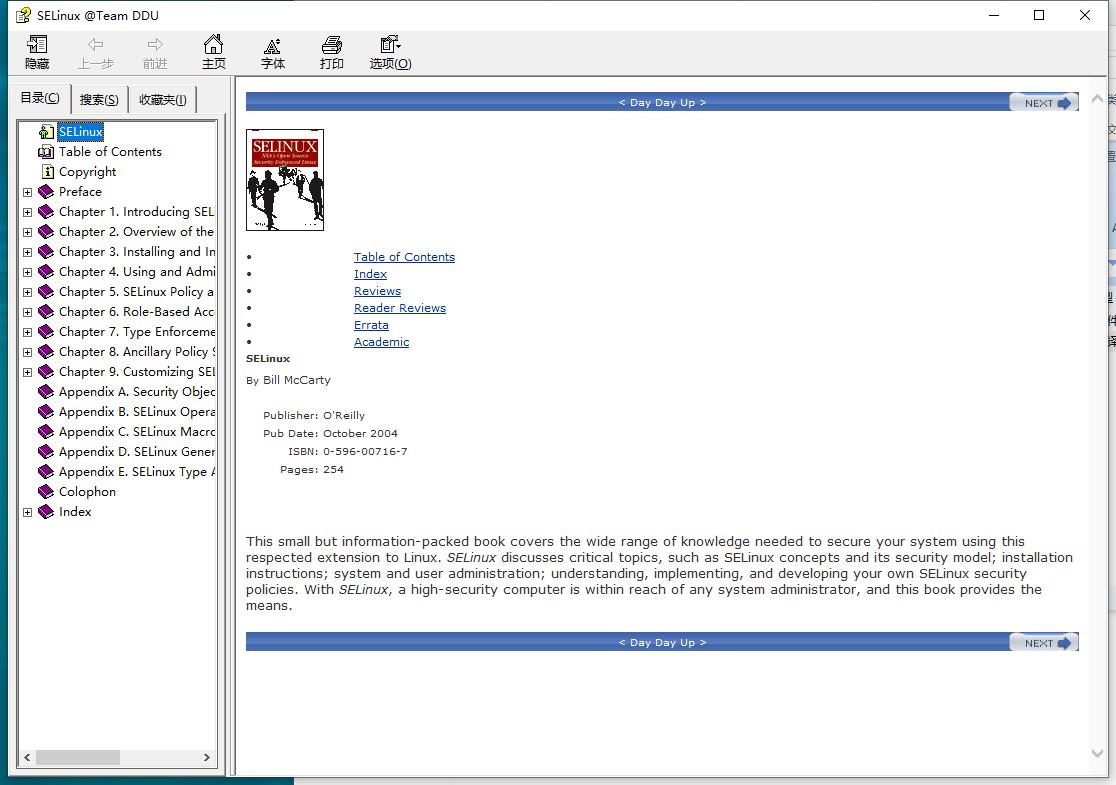Image resolution: width=1116 pixels, height=785 pixels.
Task: Click the Errata hyperlink
Action: coord(371,324)
